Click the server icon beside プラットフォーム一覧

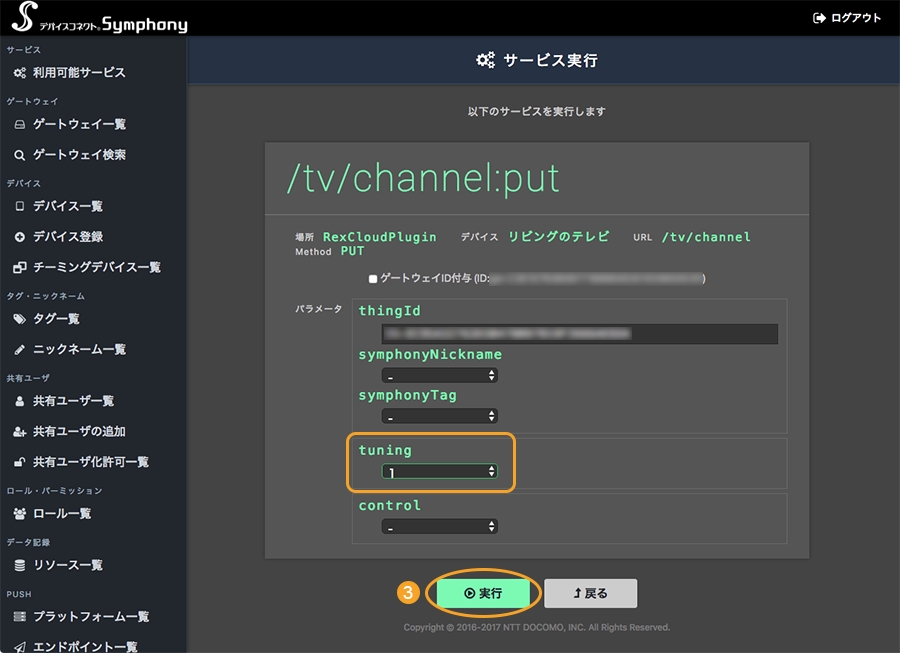20,617
